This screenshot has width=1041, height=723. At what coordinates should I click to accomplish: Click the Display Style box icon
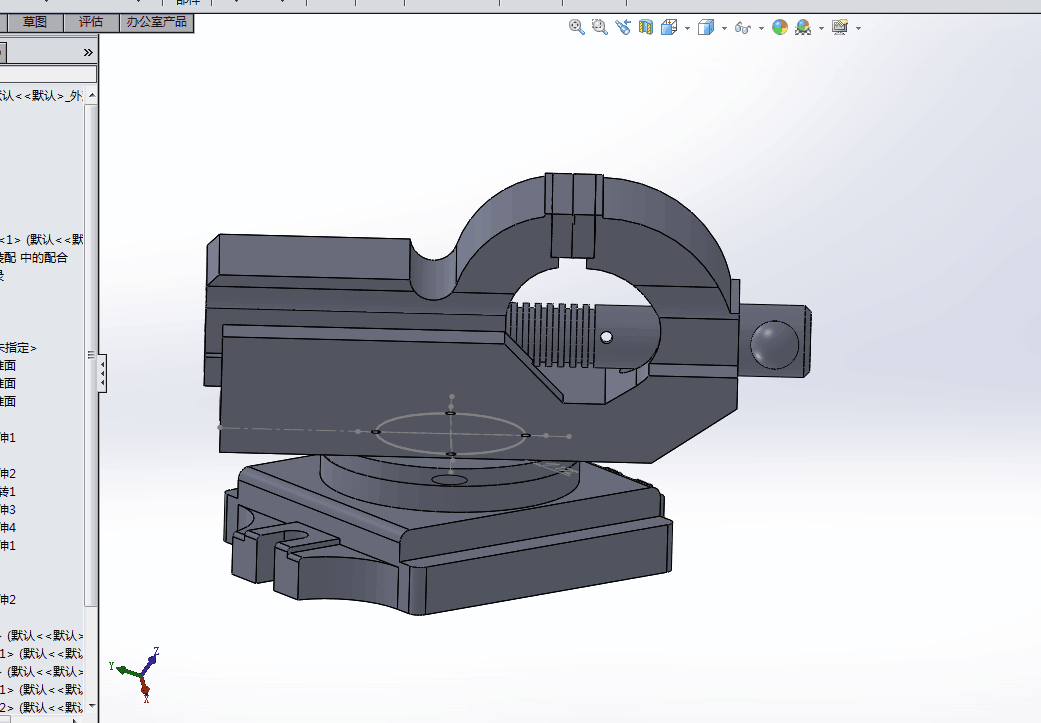click(x=706, y=27)
